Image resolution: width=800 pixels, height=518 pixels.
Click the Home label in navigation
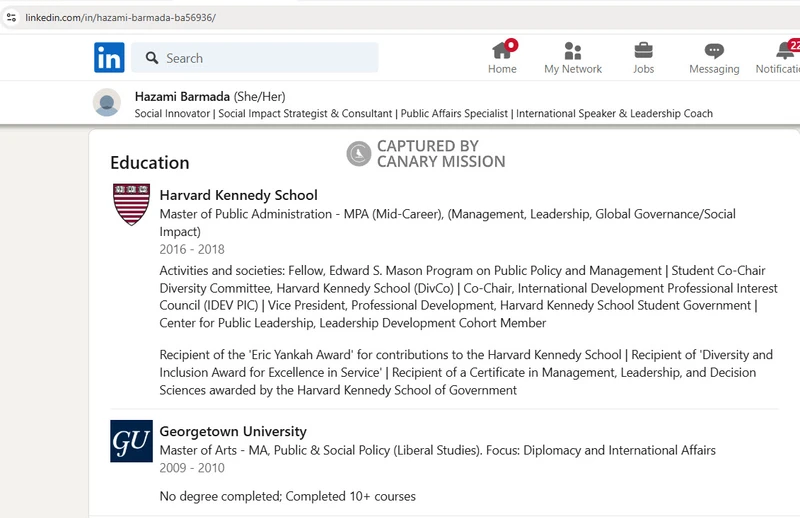coord(502,69)
